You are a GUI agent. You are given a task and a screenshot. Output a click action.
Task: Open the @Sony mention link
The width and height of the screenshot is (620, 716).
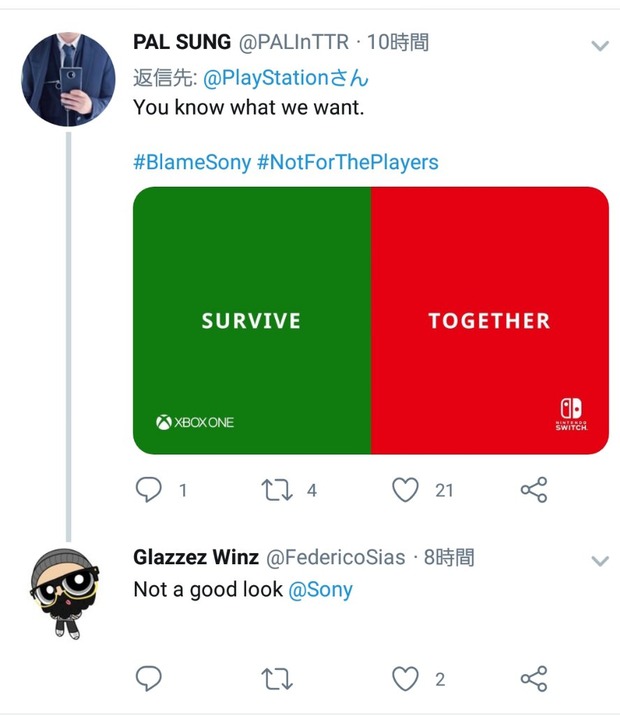(320, 590)
